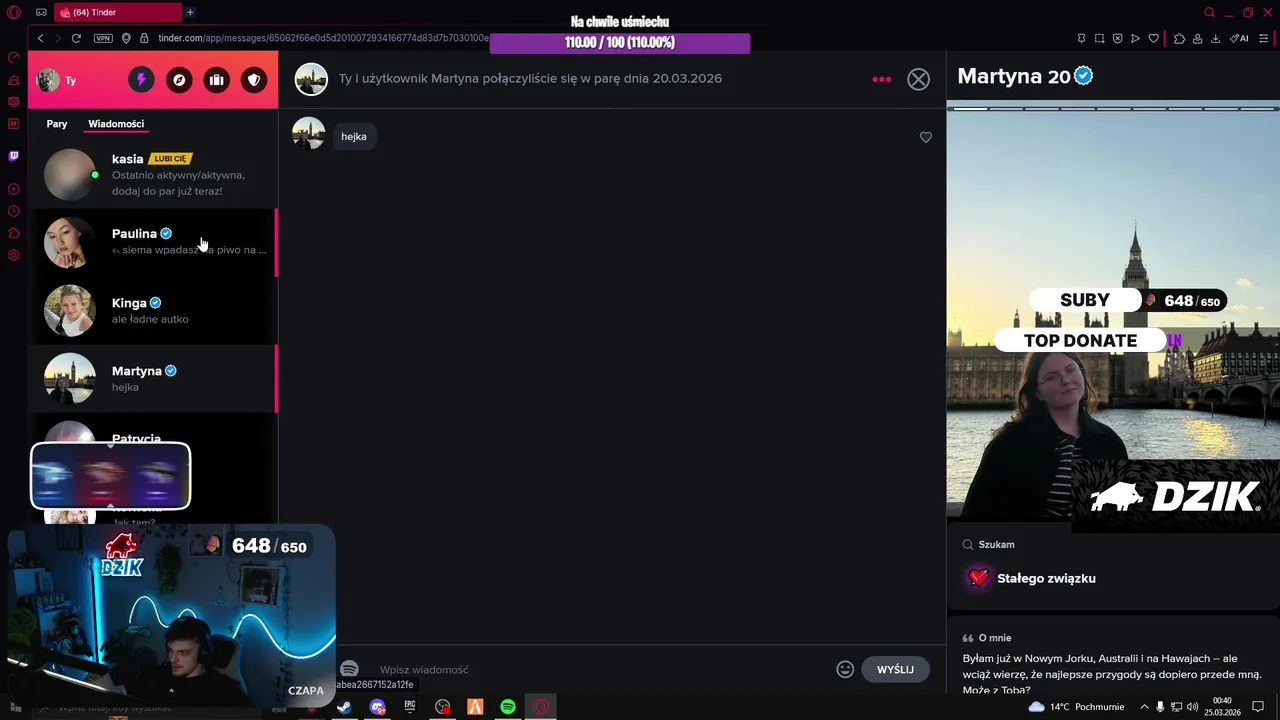Focus the tinder.com address bar URL
The image size is (1280, 720).
click(x=323, y=38)
